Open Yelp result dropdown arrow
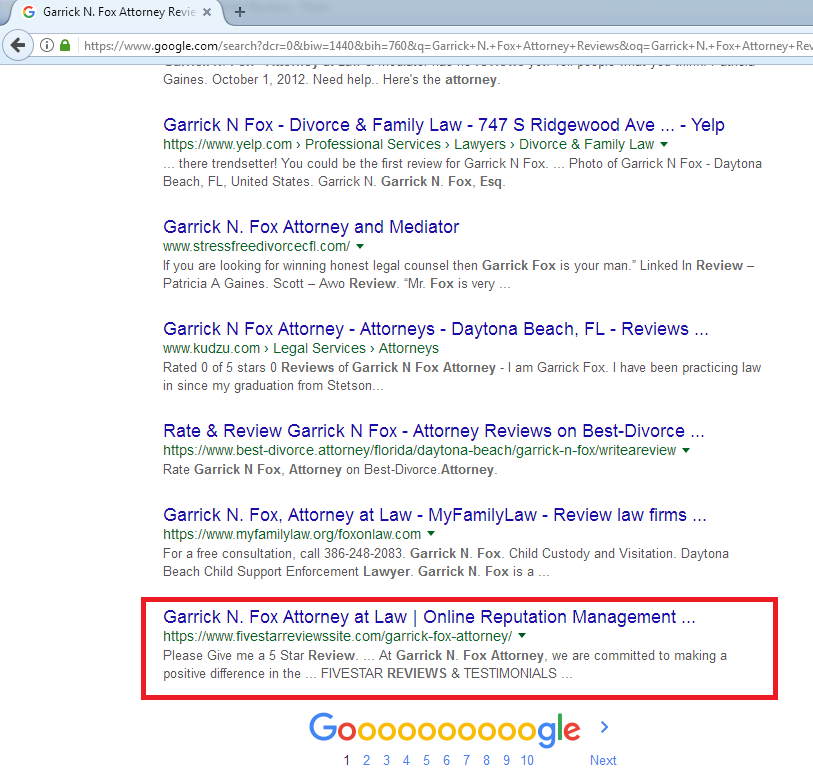 pos(664,144)
